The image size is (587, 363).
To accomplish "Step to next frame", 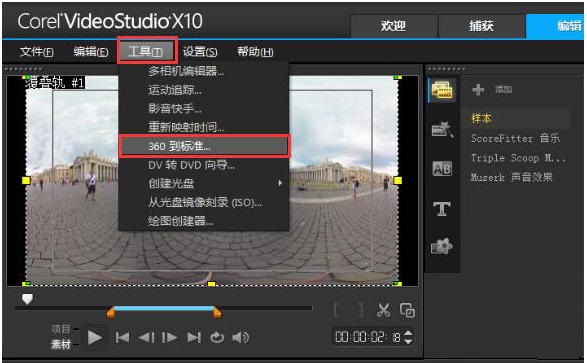I will point(170,338).
